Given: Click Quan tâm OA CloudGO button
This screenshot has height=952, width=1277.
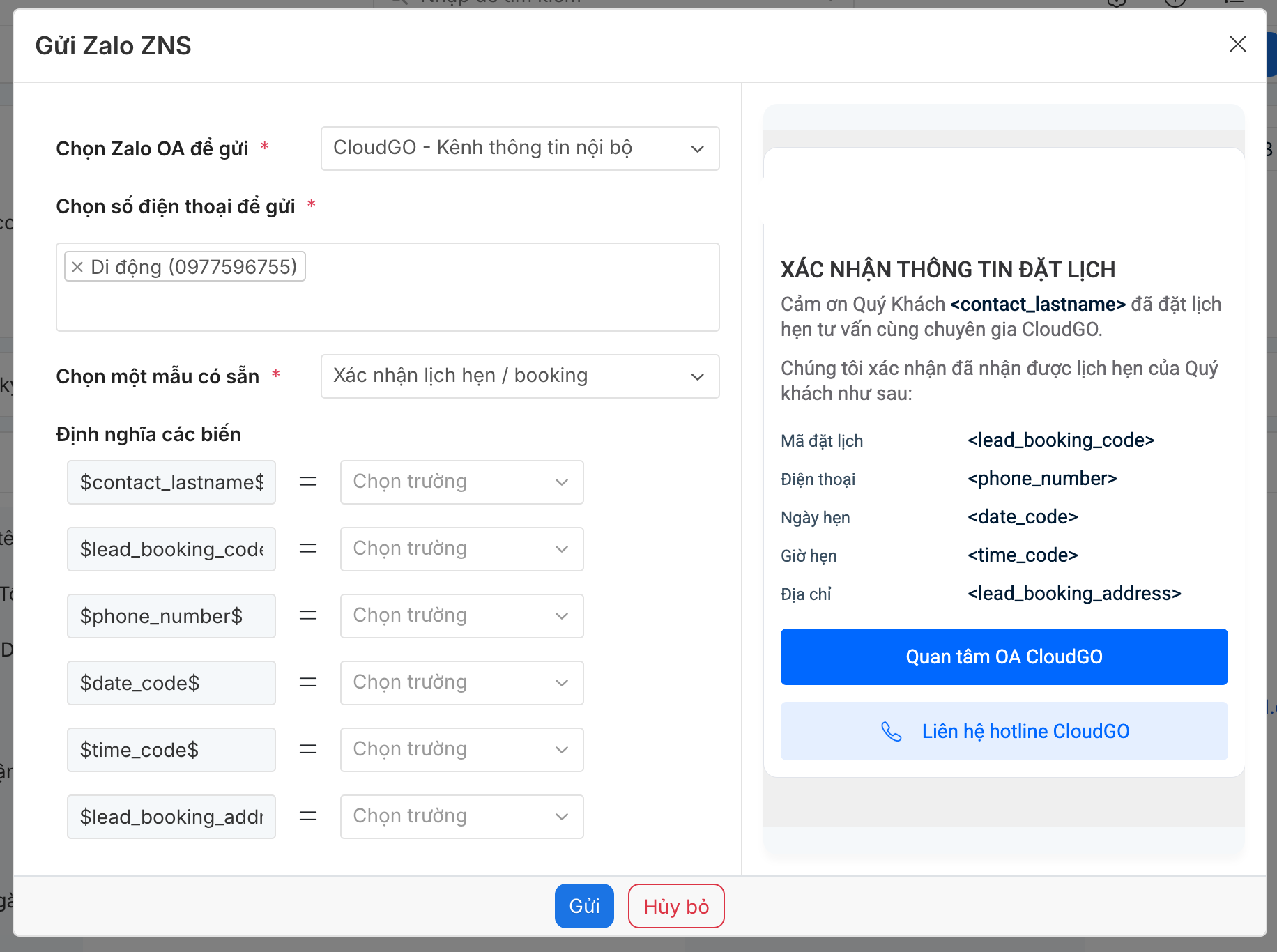Looking at the screenshot, I should [1004, 657].
